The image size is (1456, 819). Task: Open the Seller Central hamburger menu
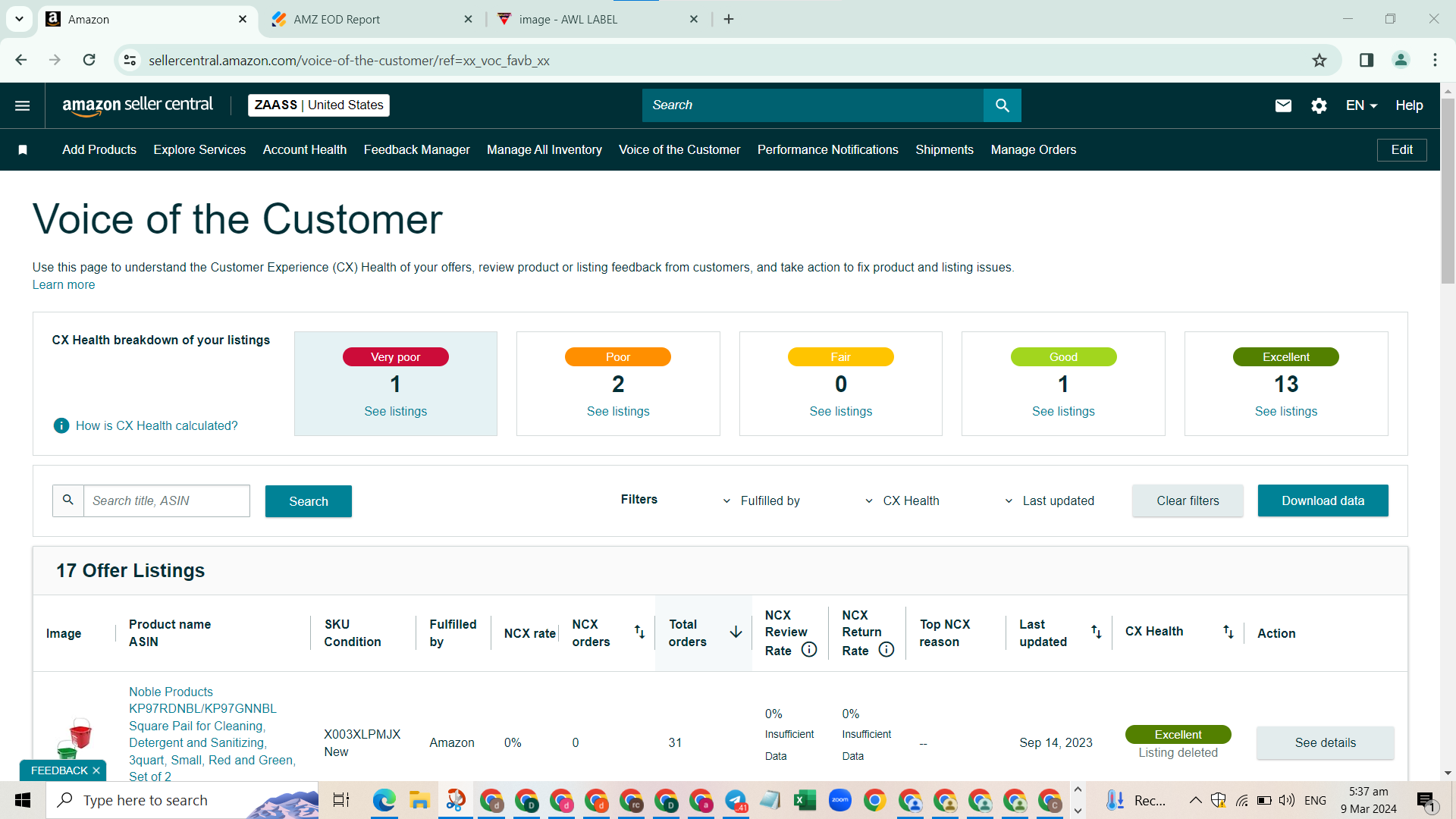(x=23, y=105)
